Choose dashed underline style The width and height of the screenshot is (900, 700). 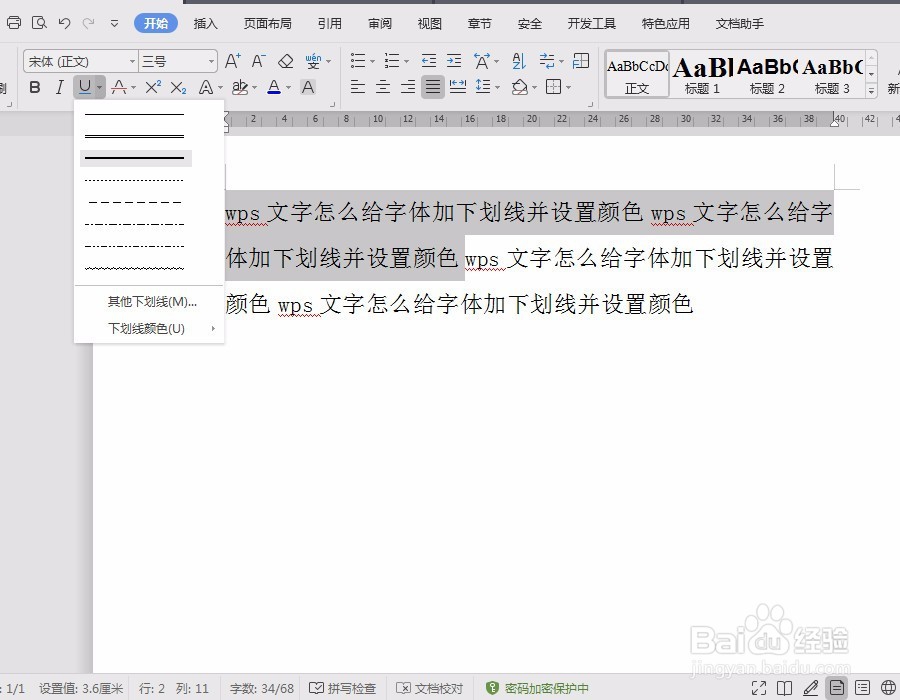coord(135,202)
